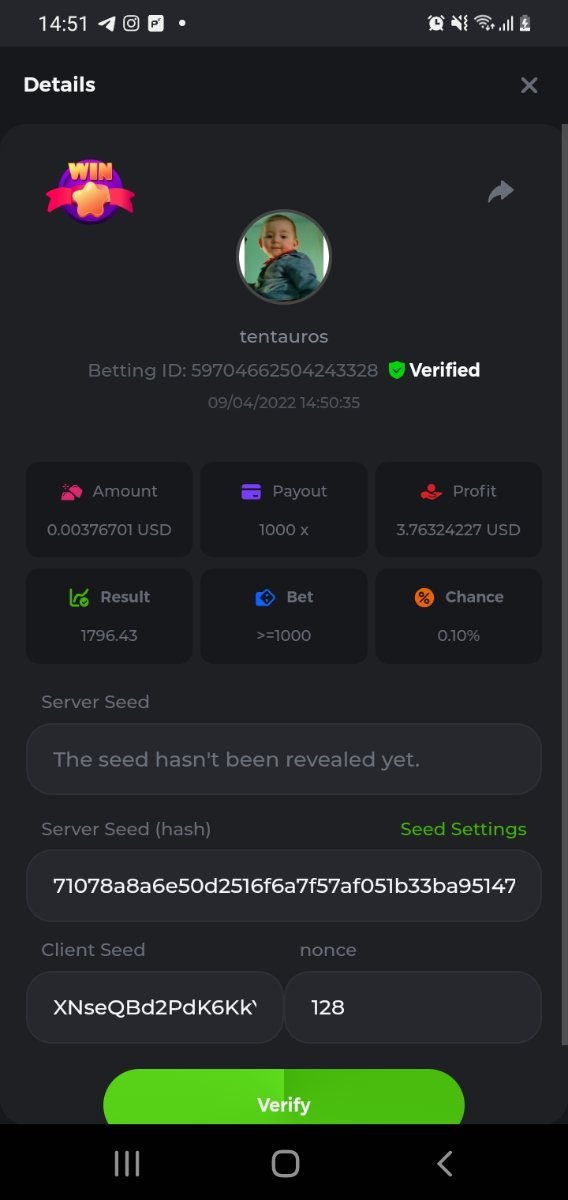
Task: Tap the green Result chart icon
Action: [x=79, y=597]
